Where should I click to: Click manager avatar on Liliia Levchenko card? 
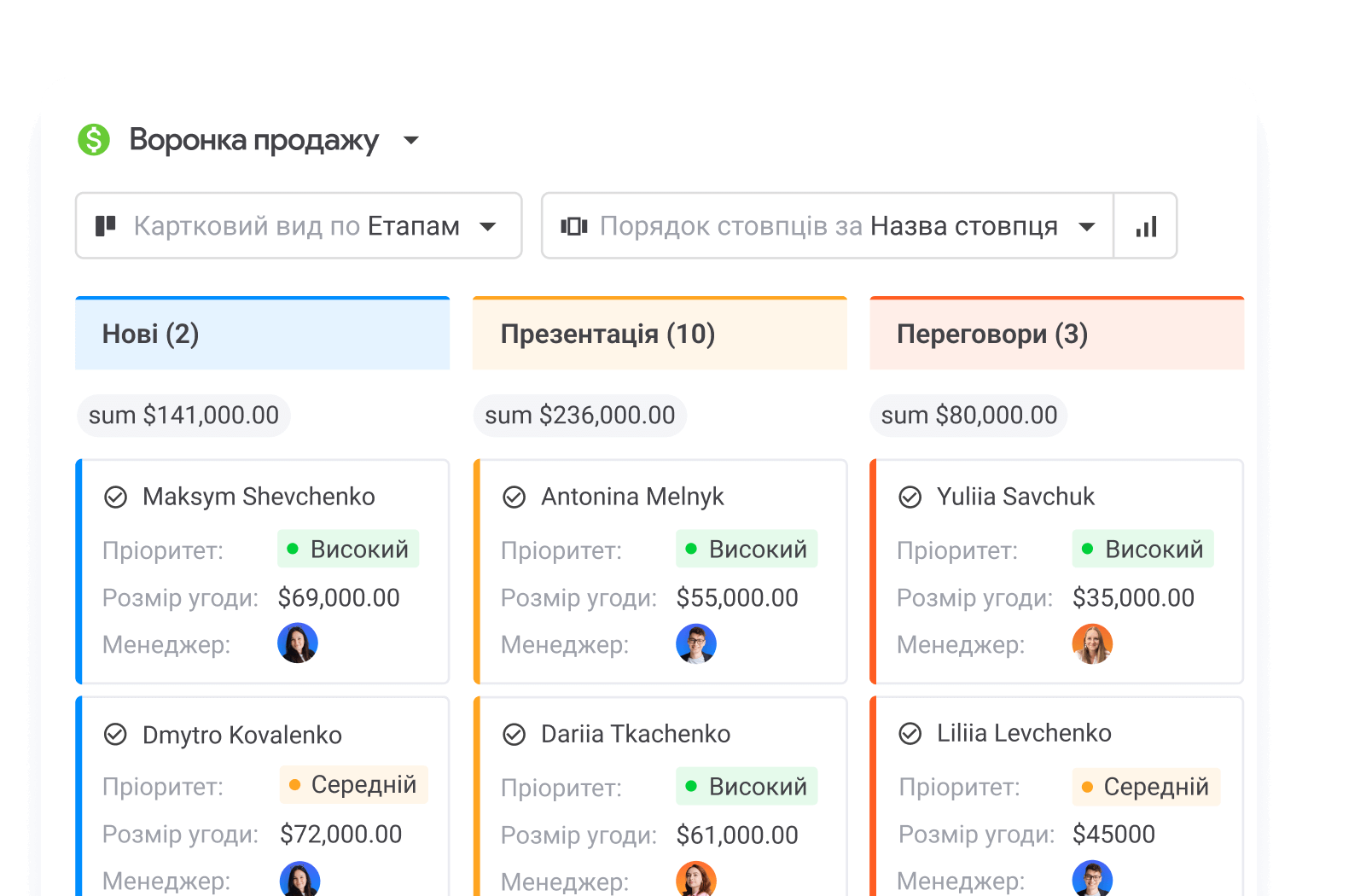pos(1092,878)
